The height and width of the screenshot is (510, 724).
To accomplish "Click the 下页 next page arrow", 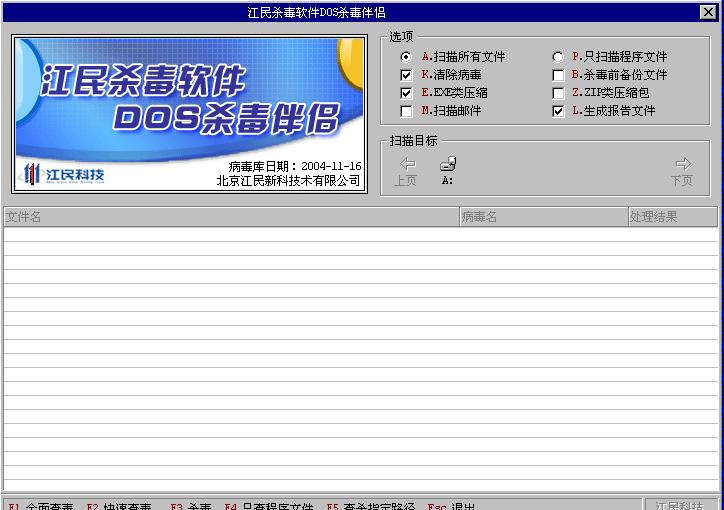I will pyautogui.click(x=682, y=171).
